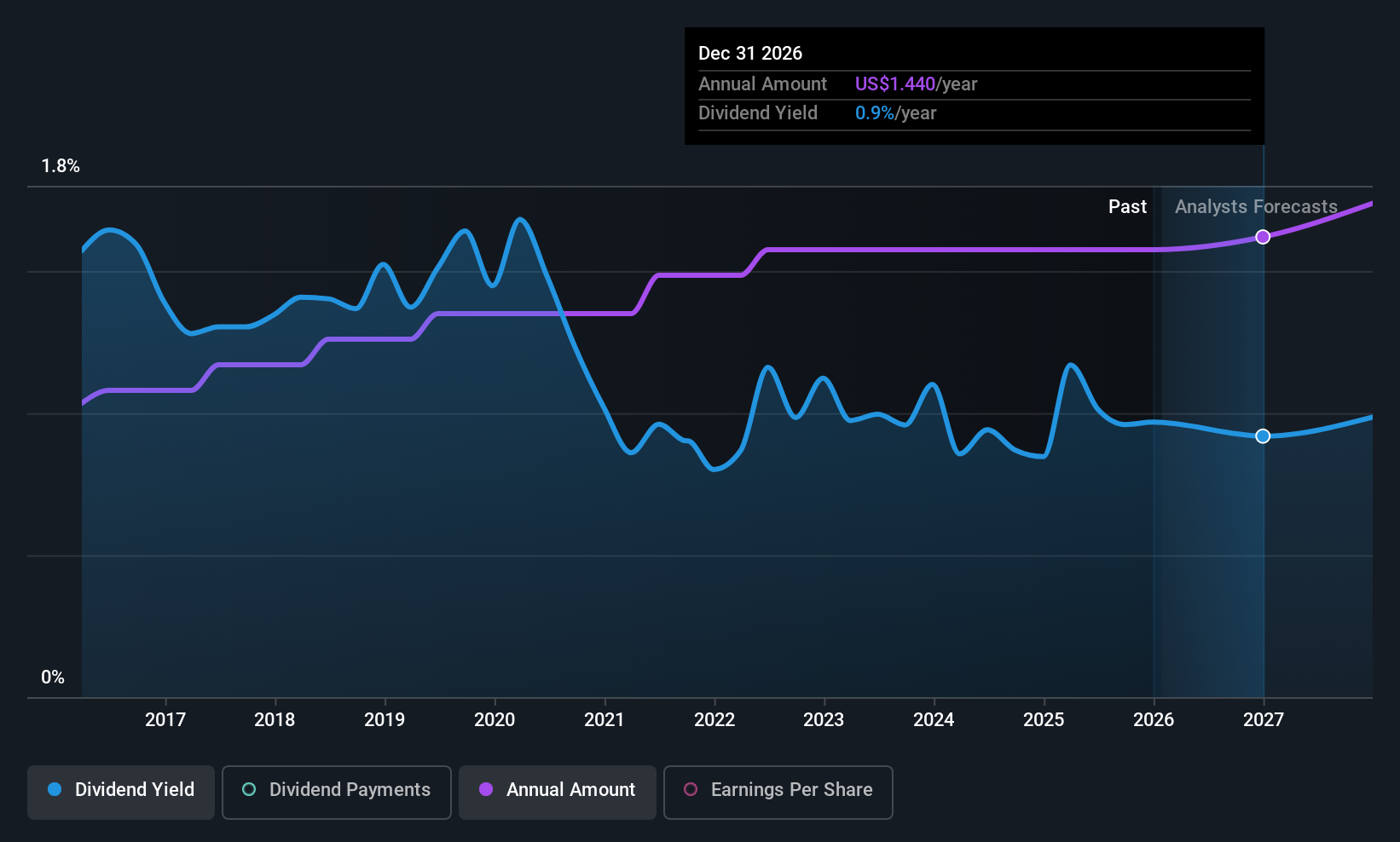The width and height of the screenshot is (1400, 842).
Task: Click the Past section label
Action: tap(1127, 207)
